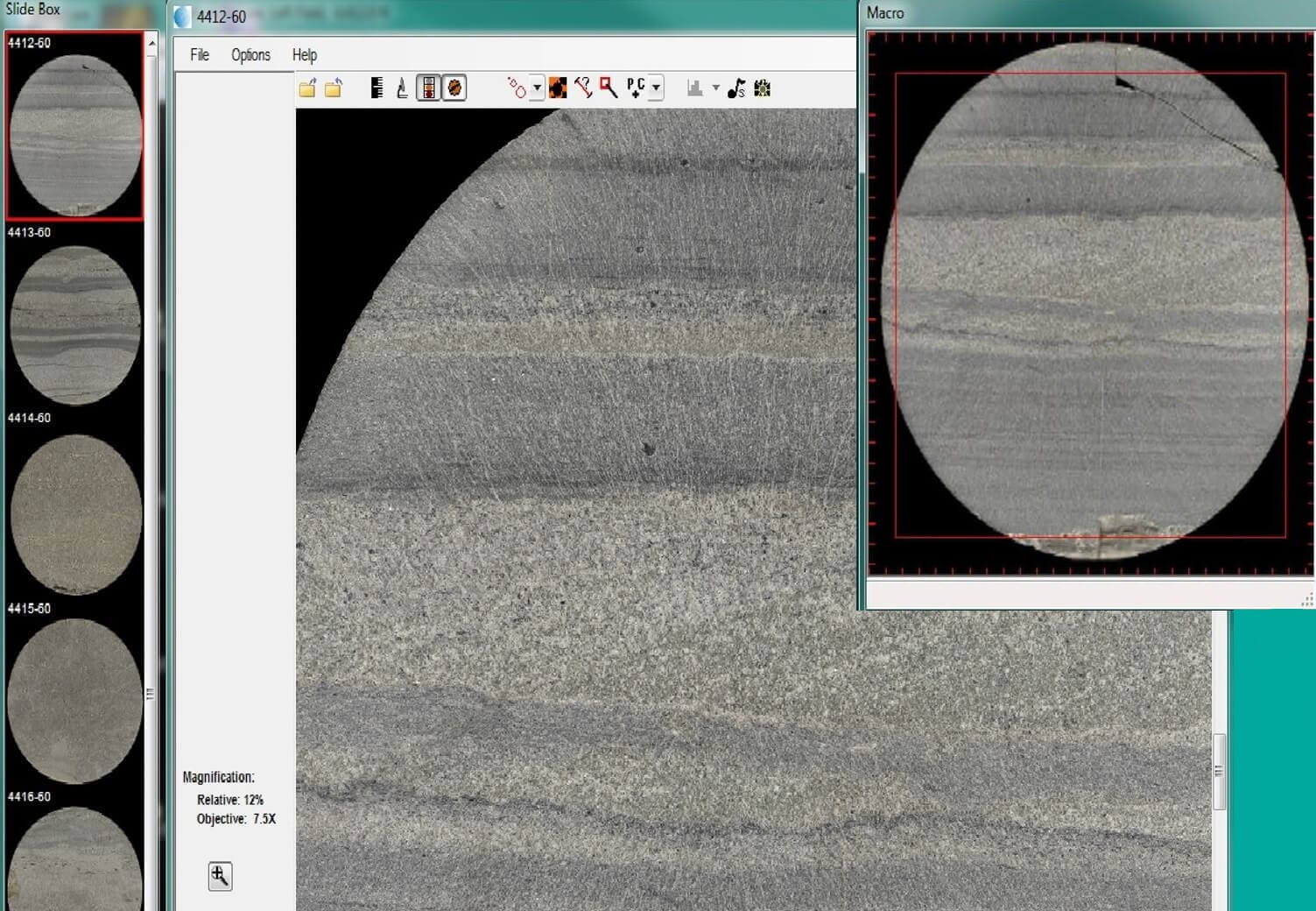This screenshot has height=911, width=1316.
Task: Toggle the Macro view round specimen icon
Action: 454,88
